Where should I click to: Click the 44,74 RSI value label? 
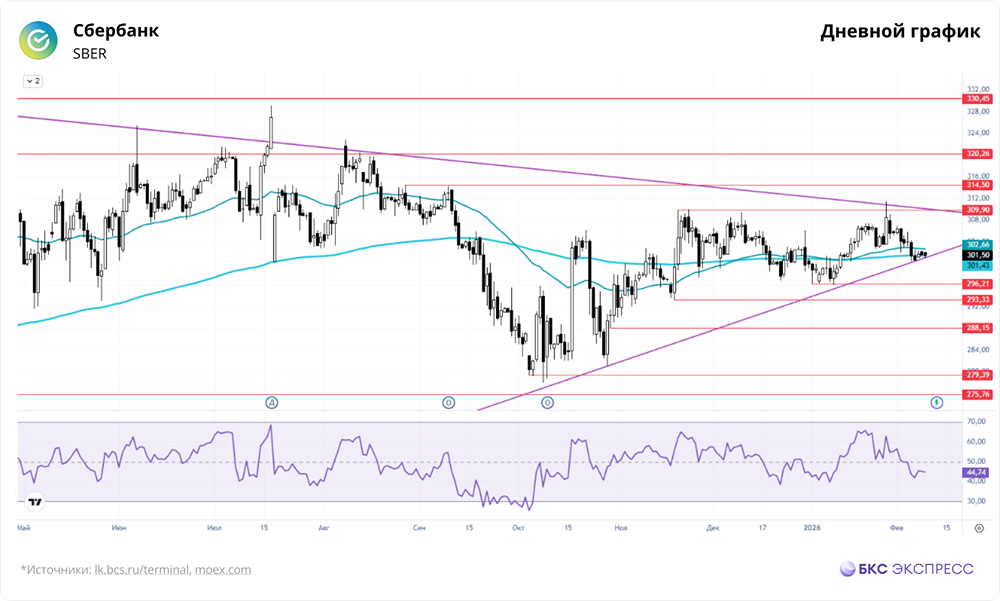(x=976, y=473)
